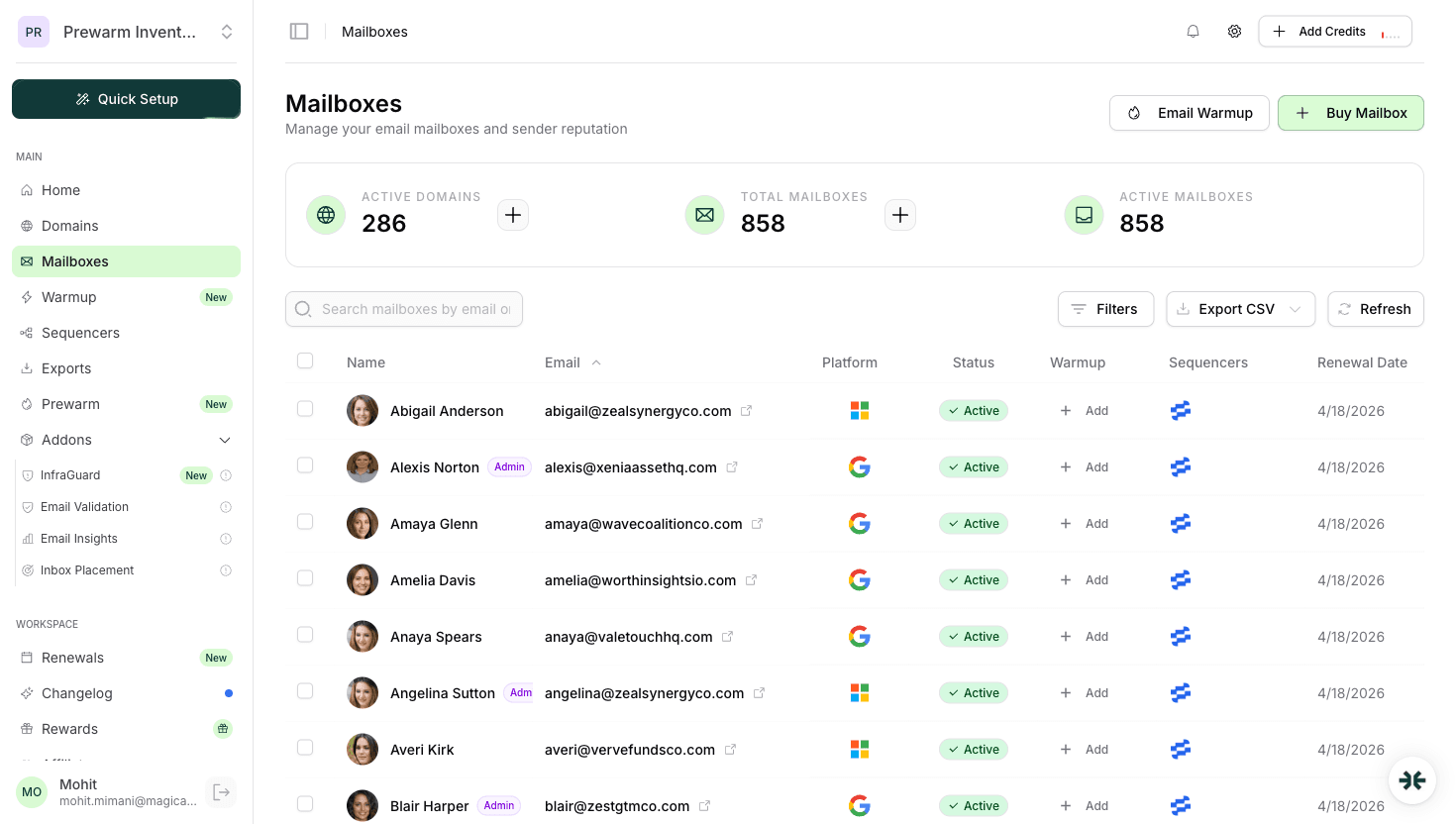
Task: Toggle the select-all checkbox in the table header
Action: coord(304,360)
